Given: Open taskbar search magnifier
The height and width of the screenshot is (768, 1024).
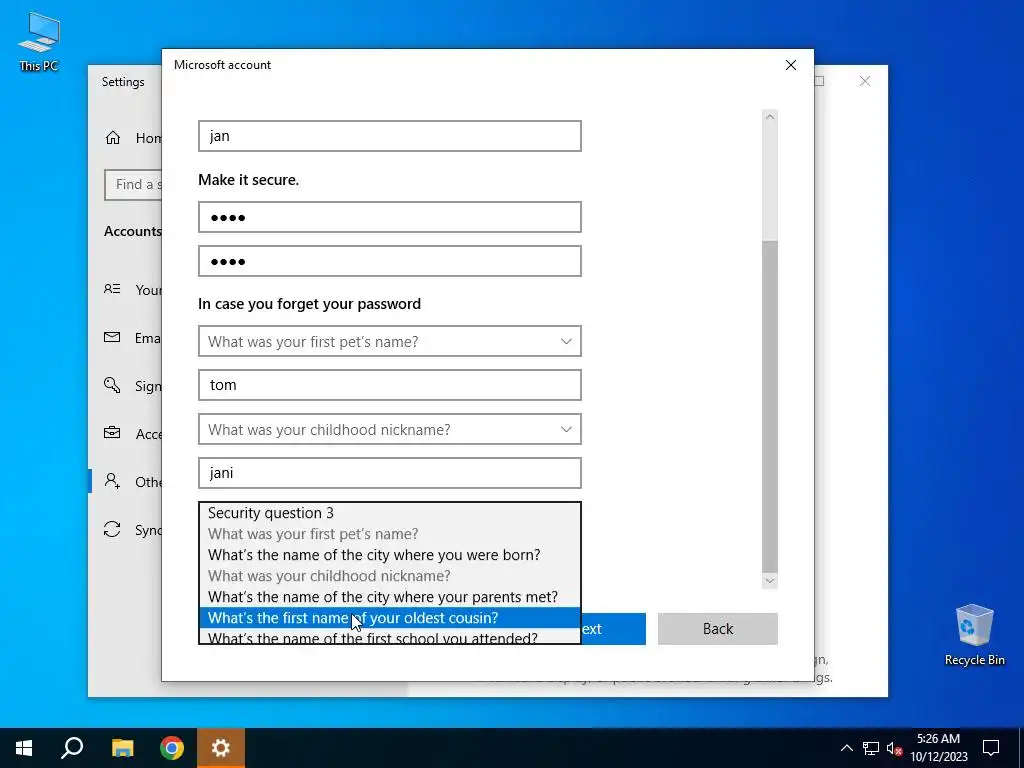Looking at the screenshot, I should click(x=72, y=748).
